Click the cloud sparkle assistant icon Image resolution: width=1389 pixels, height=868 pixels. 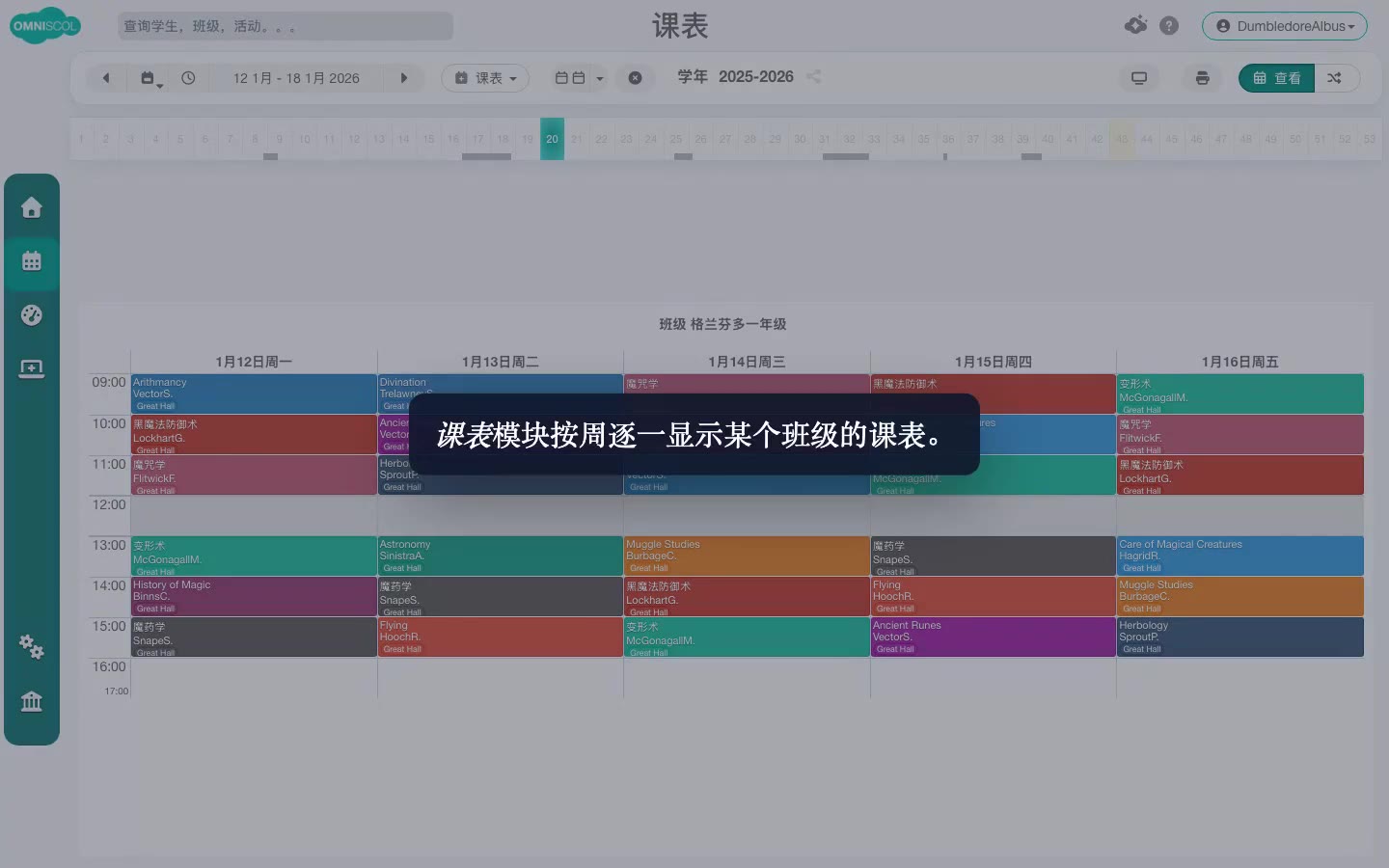(1136, 25)
